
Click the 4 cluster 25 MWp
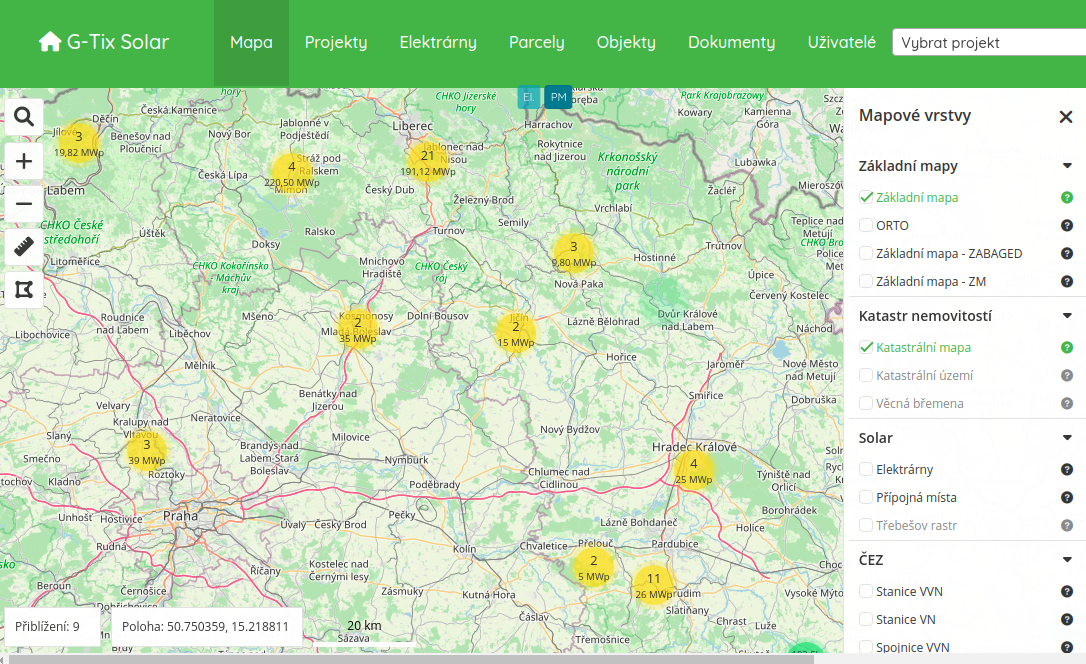693,471
